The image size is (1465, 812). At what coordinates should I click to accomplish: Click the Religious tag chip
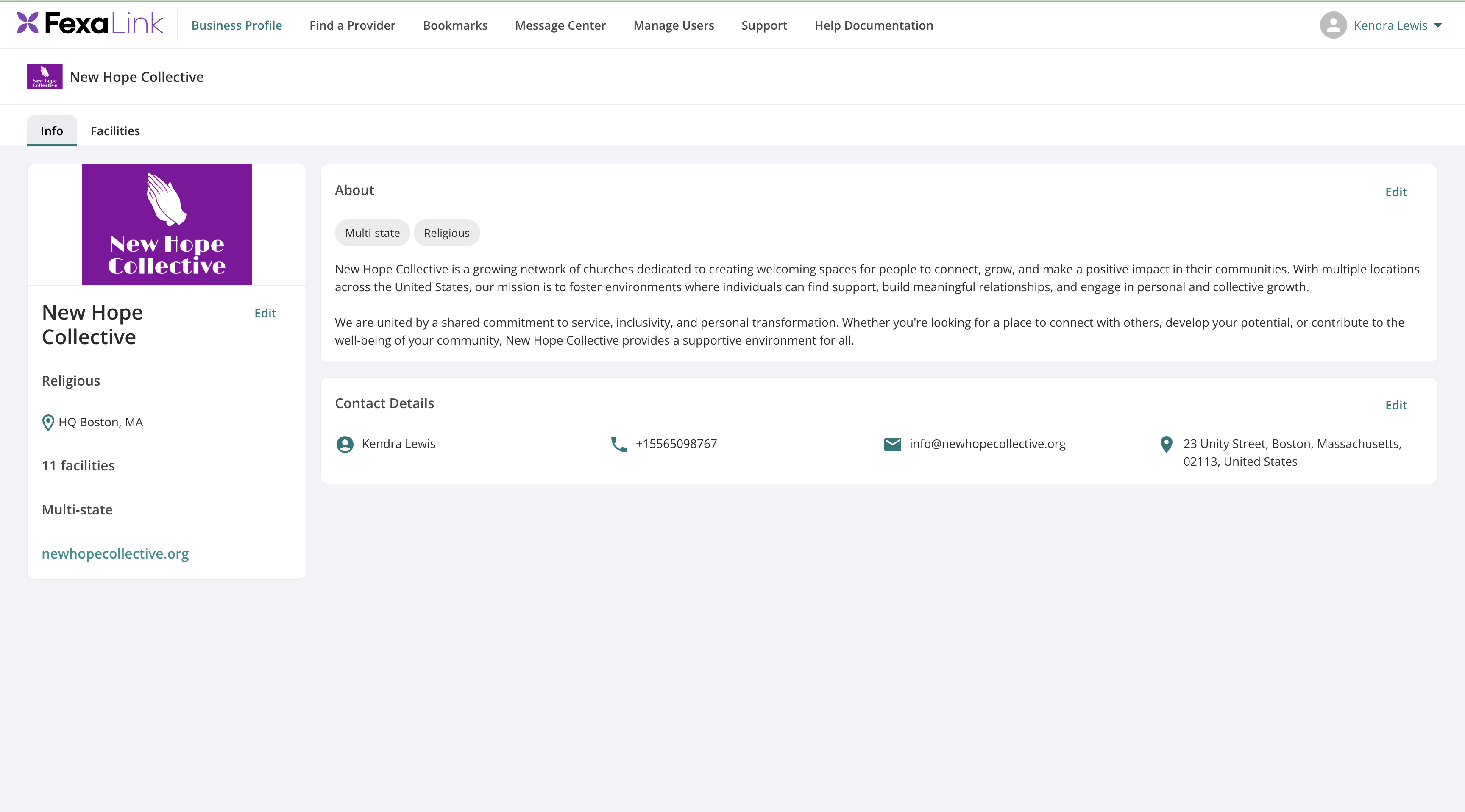[446, 233]
